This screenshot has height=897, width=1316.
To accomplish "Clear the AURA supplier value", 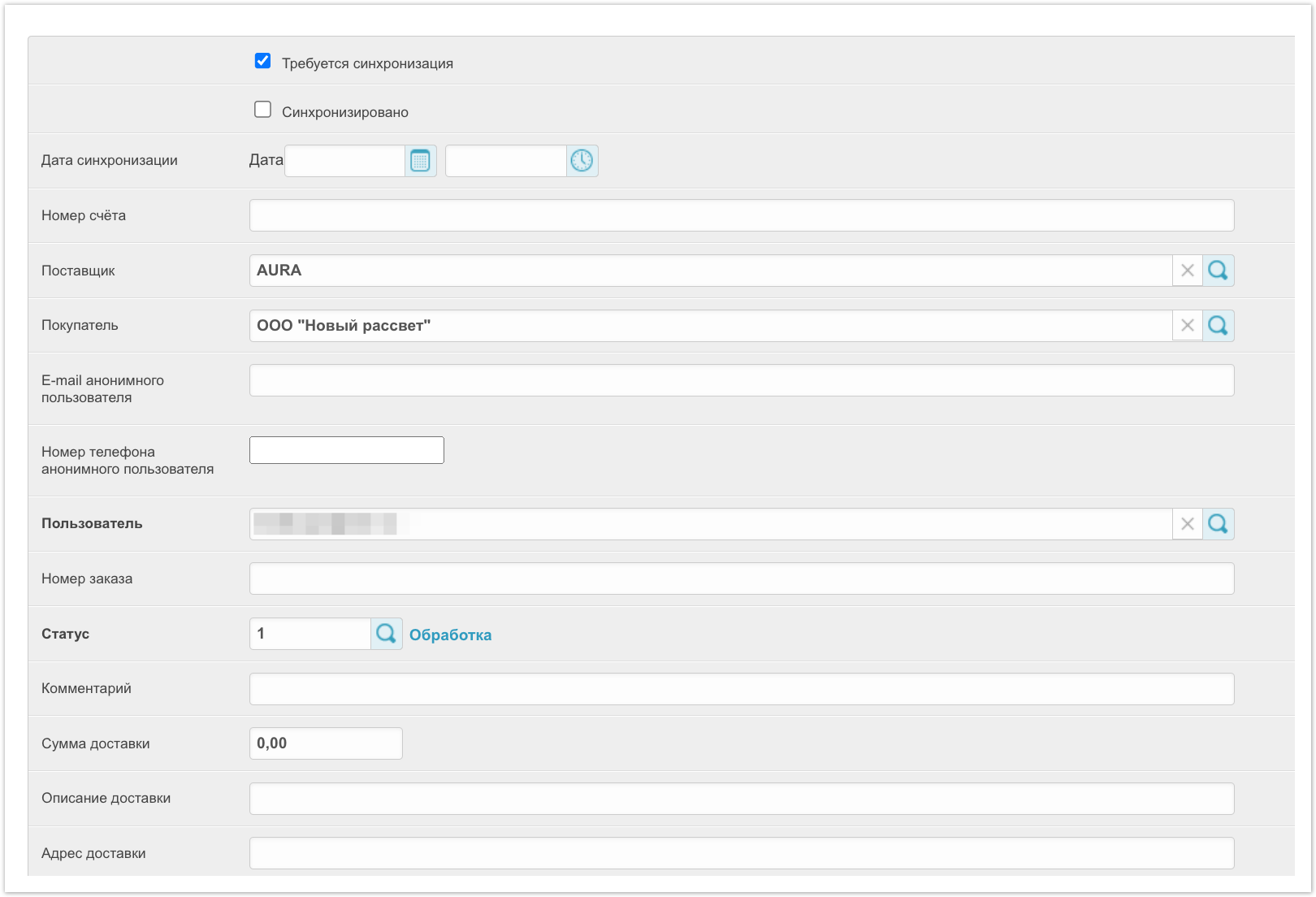I will click(1187, 271).
